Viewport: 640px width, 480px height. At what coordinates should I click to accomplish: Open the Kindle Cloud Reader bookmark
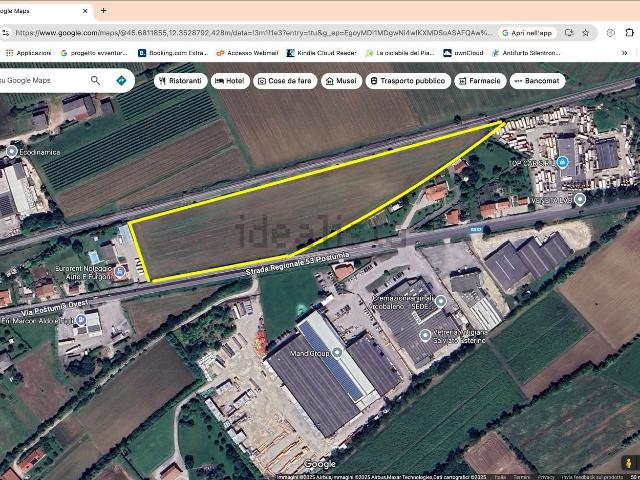(x=322, y=53)
